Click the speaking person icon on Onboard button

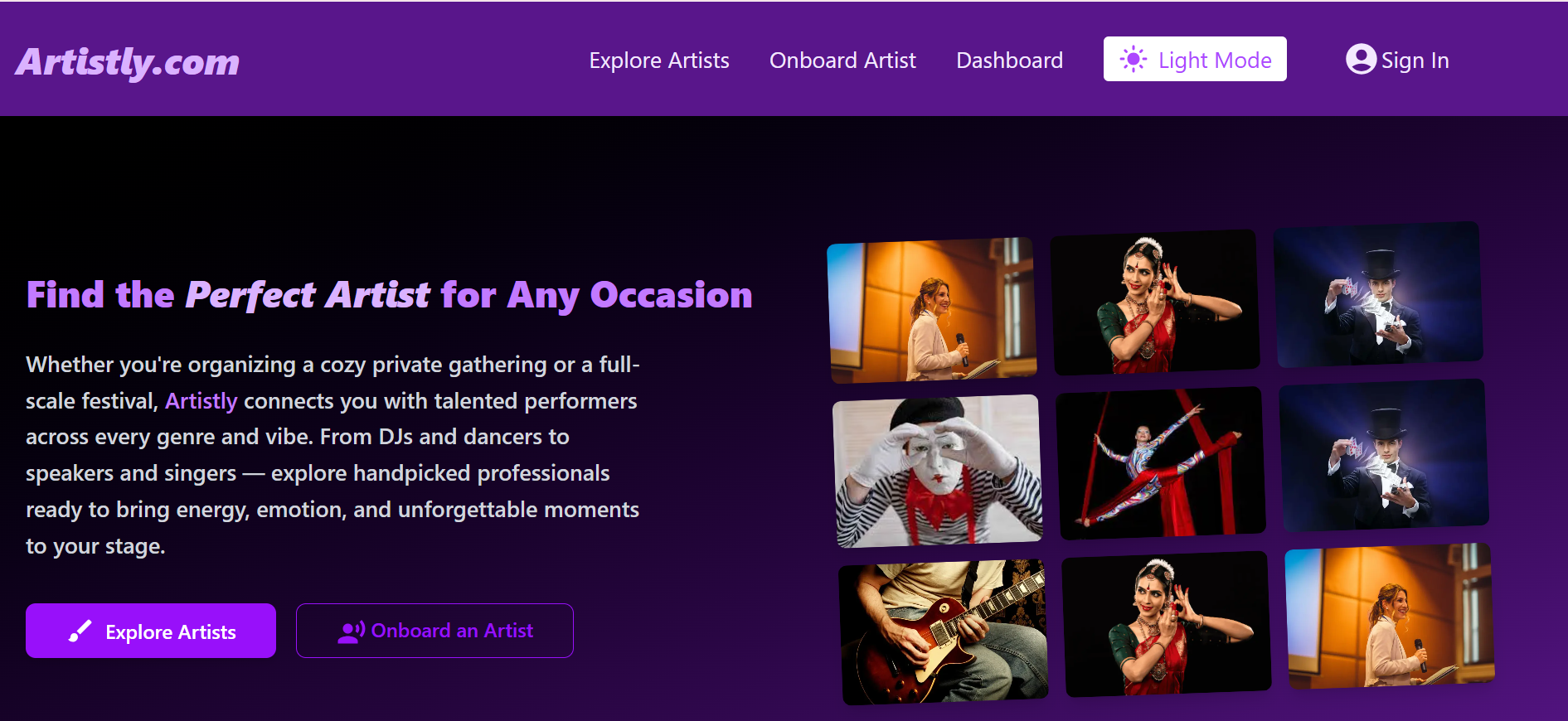point(352,632)
